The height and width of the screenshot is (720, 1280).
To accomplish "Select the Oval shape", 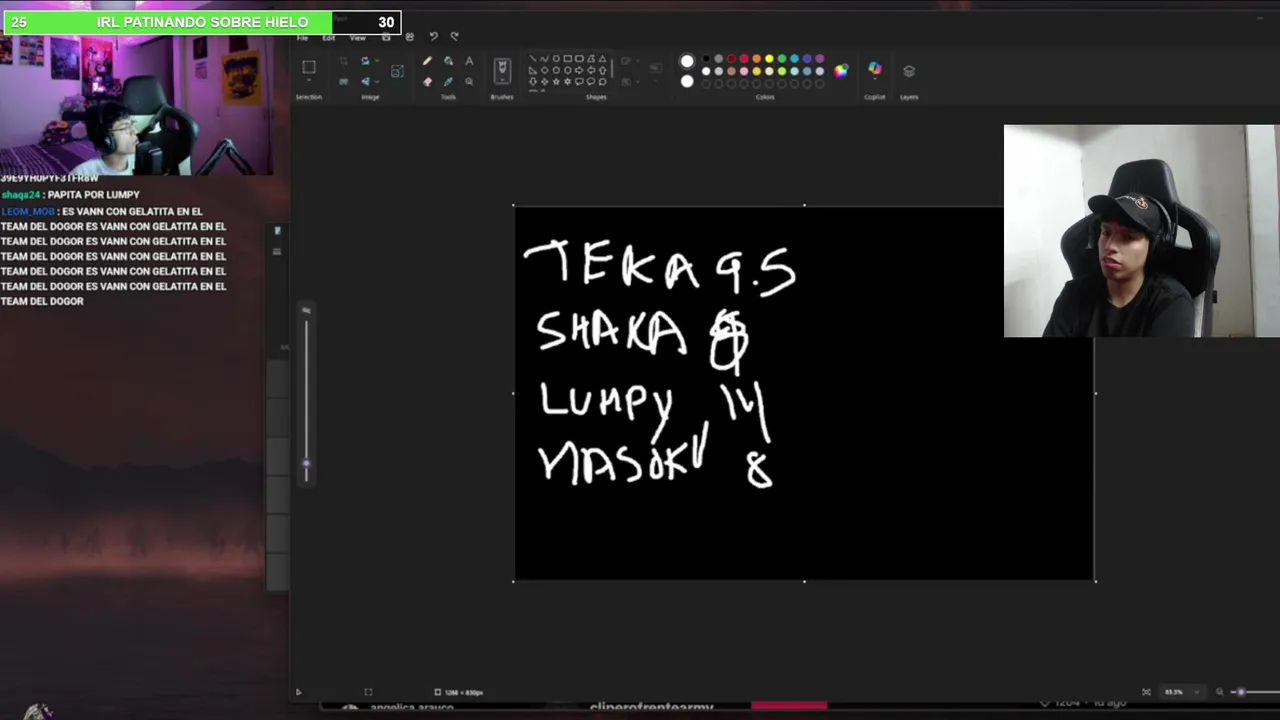I will pyautogui.click(x=556, y=59).
